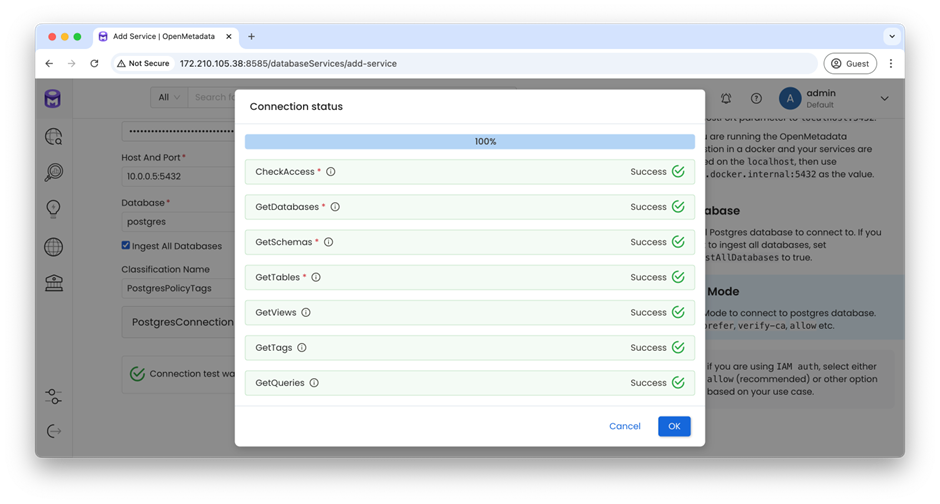940x504 pixels.
Task: Click the 100% connection progress bar
Action: (470, 142)
